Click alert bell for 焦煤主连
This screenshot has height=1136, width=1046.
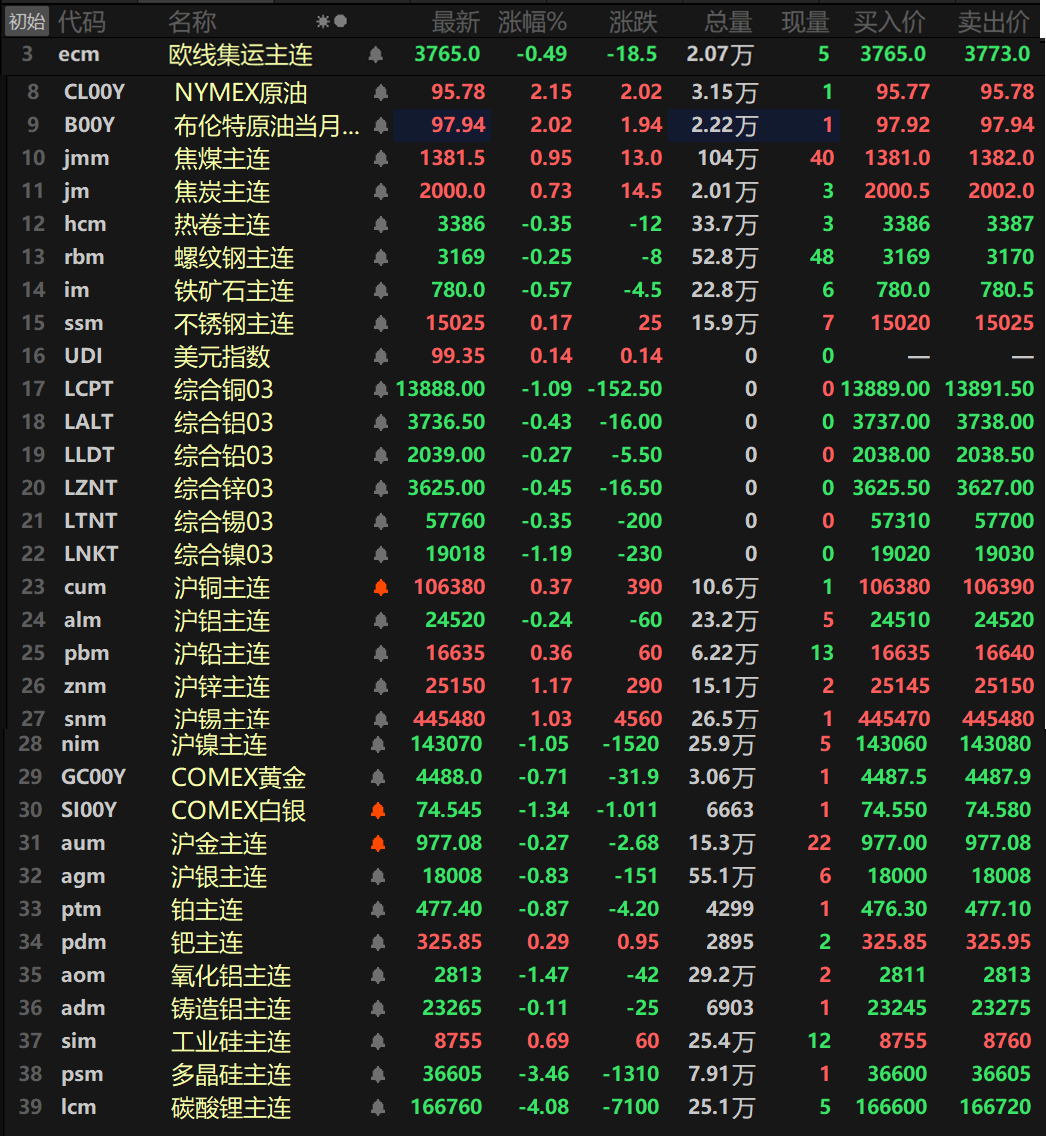(x=381, y=158)
